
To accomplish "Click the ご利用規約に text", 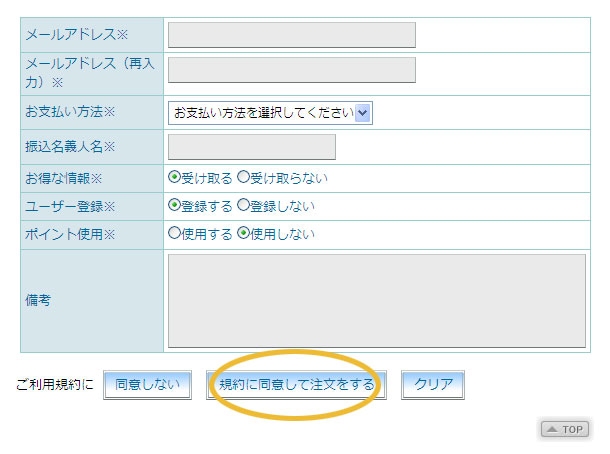I will click(55, 384).
